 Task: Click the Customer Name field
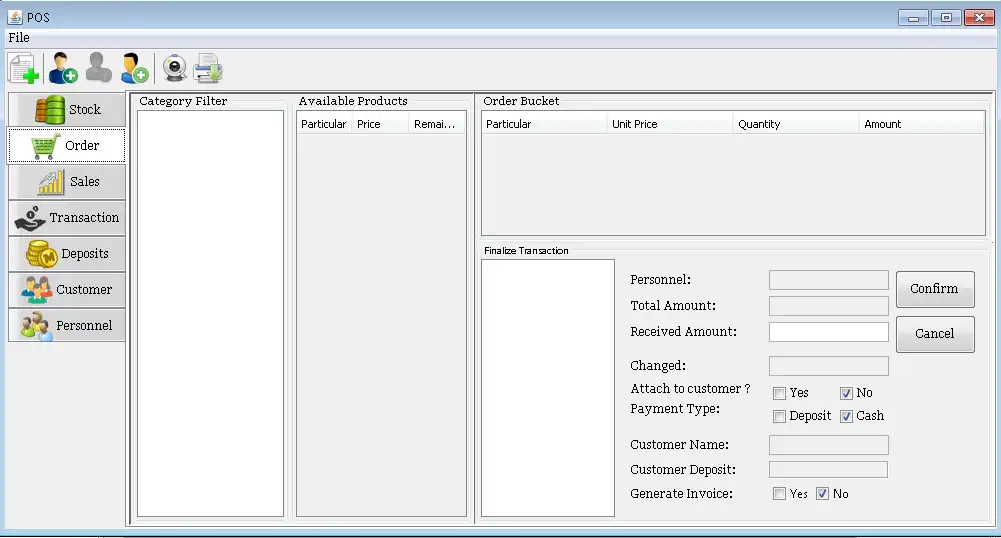pyautogui.click(x=829, y=445)
